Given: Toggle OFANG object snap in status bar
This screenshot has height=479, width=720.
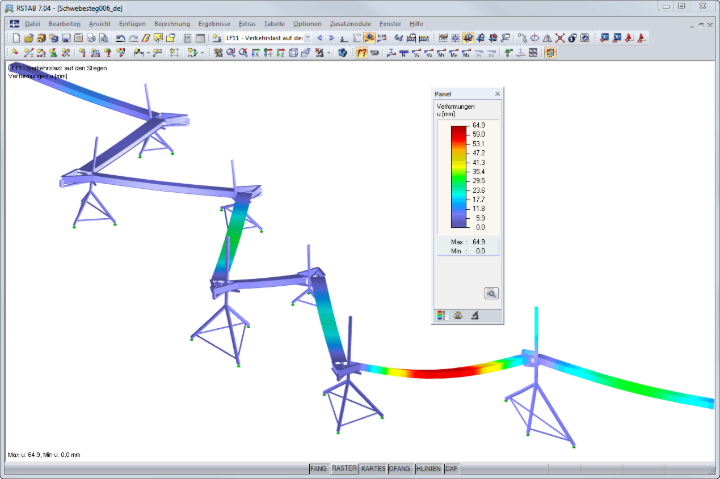Looking at the screenshot, I should point(399,468).
